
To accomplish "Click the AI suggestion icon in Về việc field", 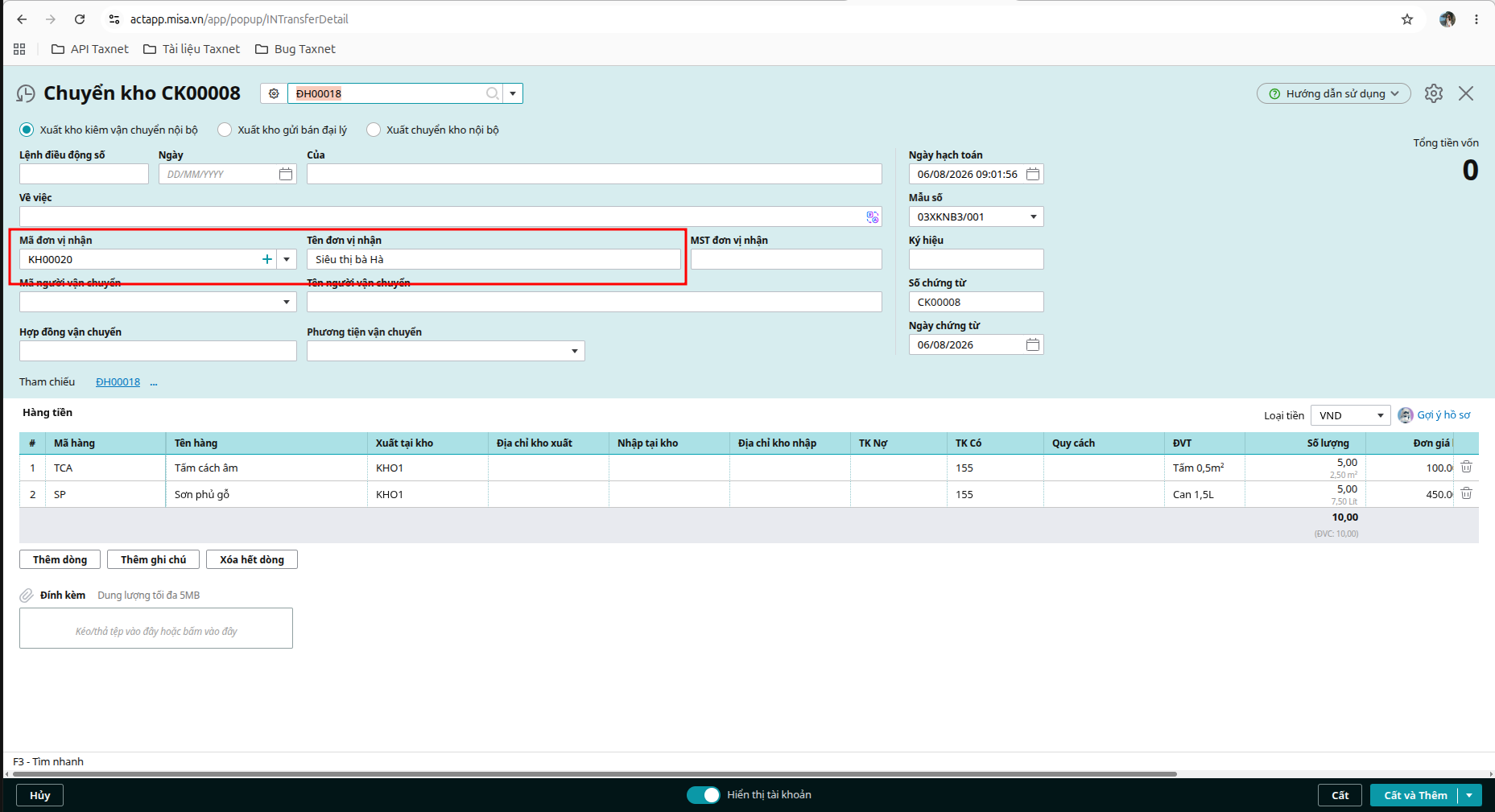I will [873, 216].
